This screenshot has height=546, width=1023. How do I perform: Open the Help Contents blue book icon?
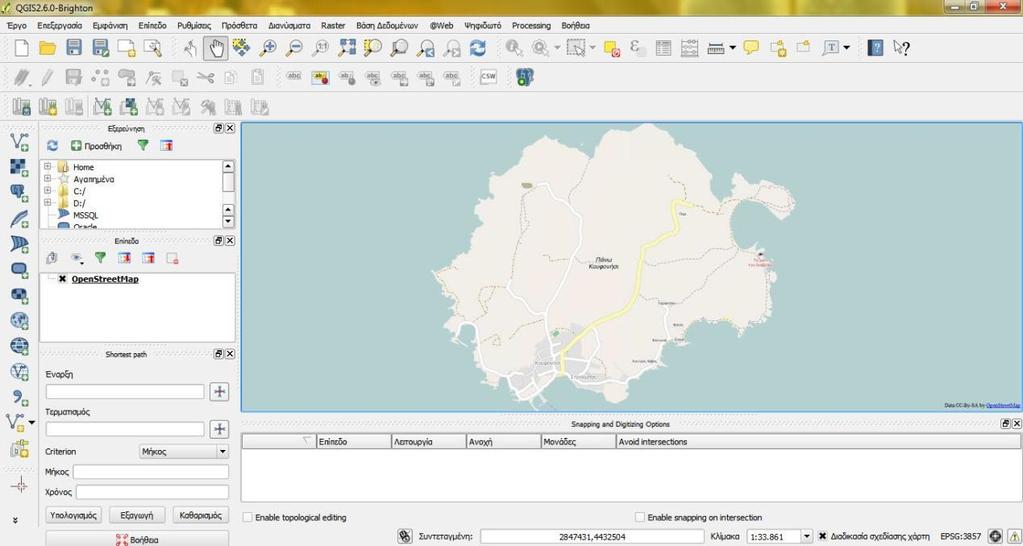click(x=876, y=48)
